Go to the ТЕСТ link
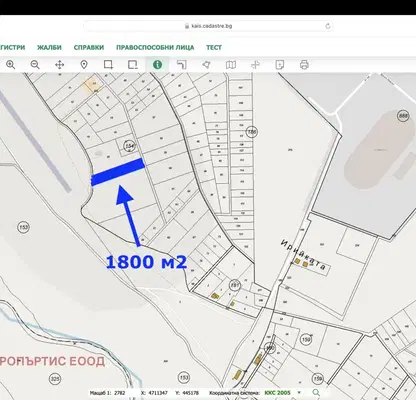Image resolution: width=416 pixels, height=400 pixels. click(214, 47)
